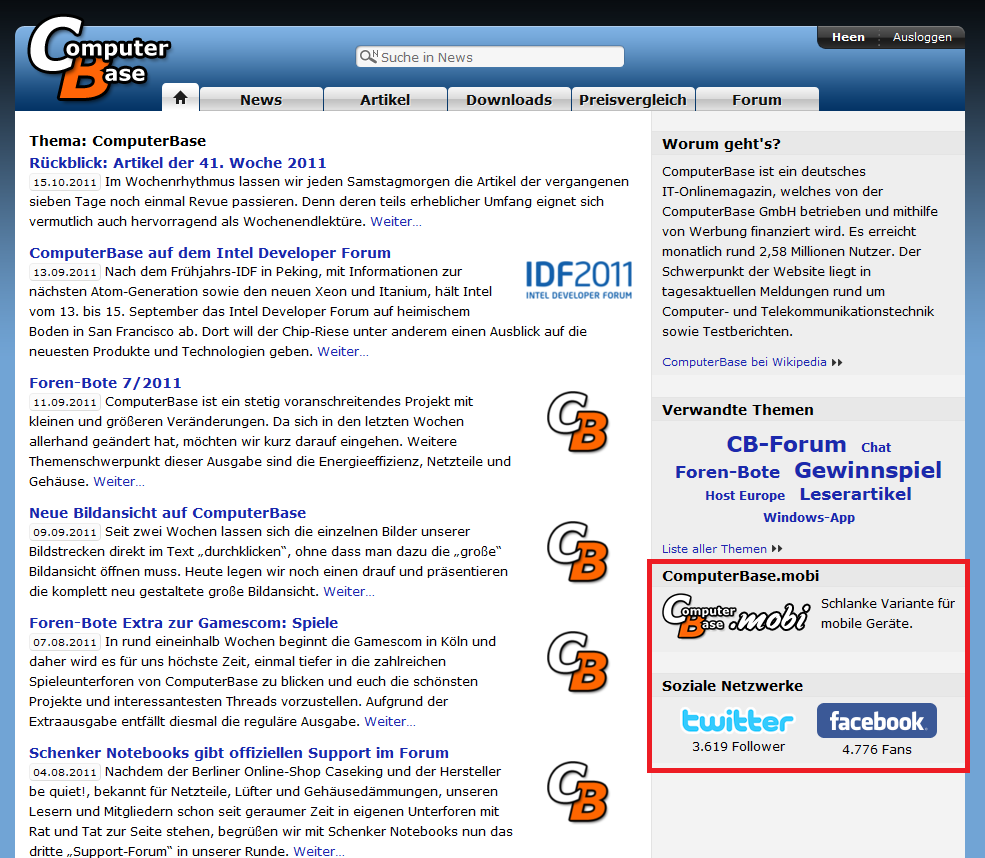Click Weiter link in Neue Bildansicht article
This screenshot has width=985, height=858.
[349, 592]
